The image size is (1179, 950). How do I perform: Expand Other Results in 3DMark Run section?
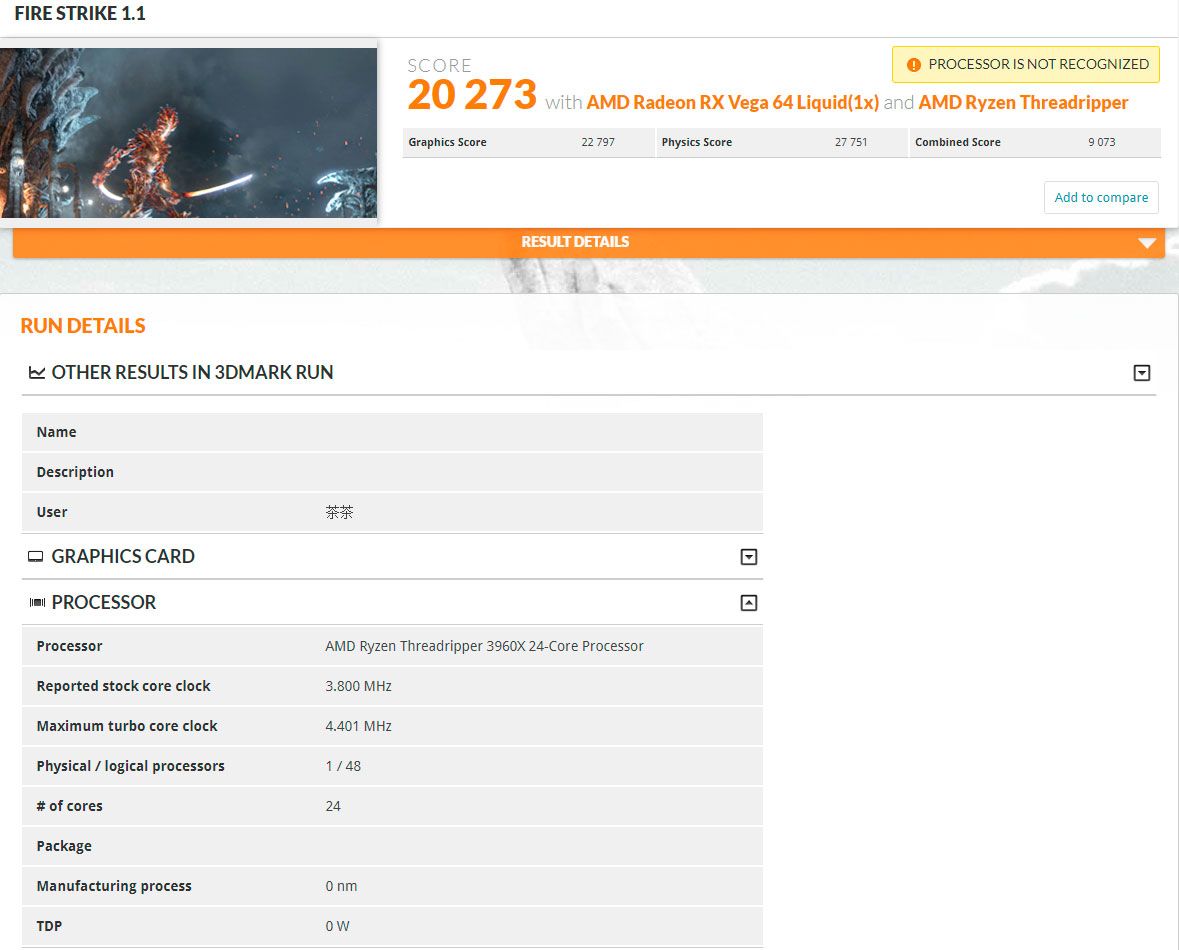pyautogui.click(x=1141, y=372)
